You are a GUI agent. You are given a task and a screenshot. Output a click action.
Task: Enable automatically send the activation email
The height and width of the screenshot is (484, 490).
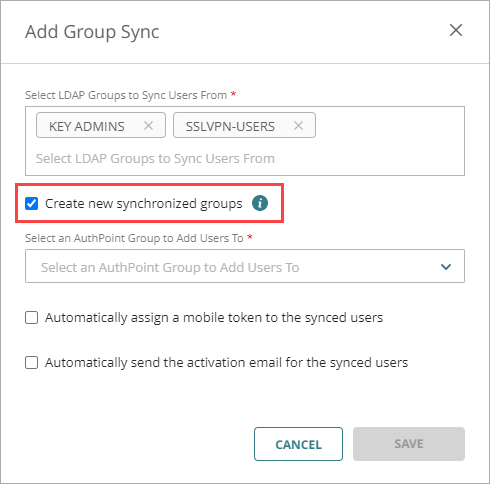pos(32,363)
